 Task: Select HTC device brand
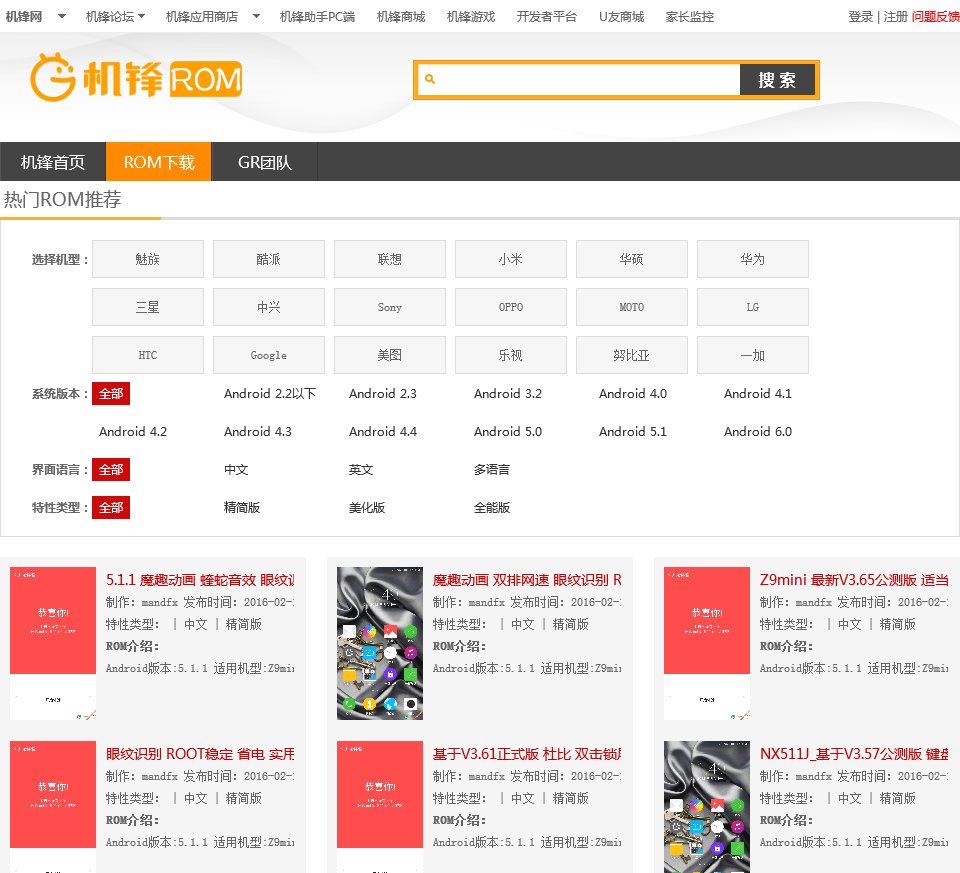point(148,355)
